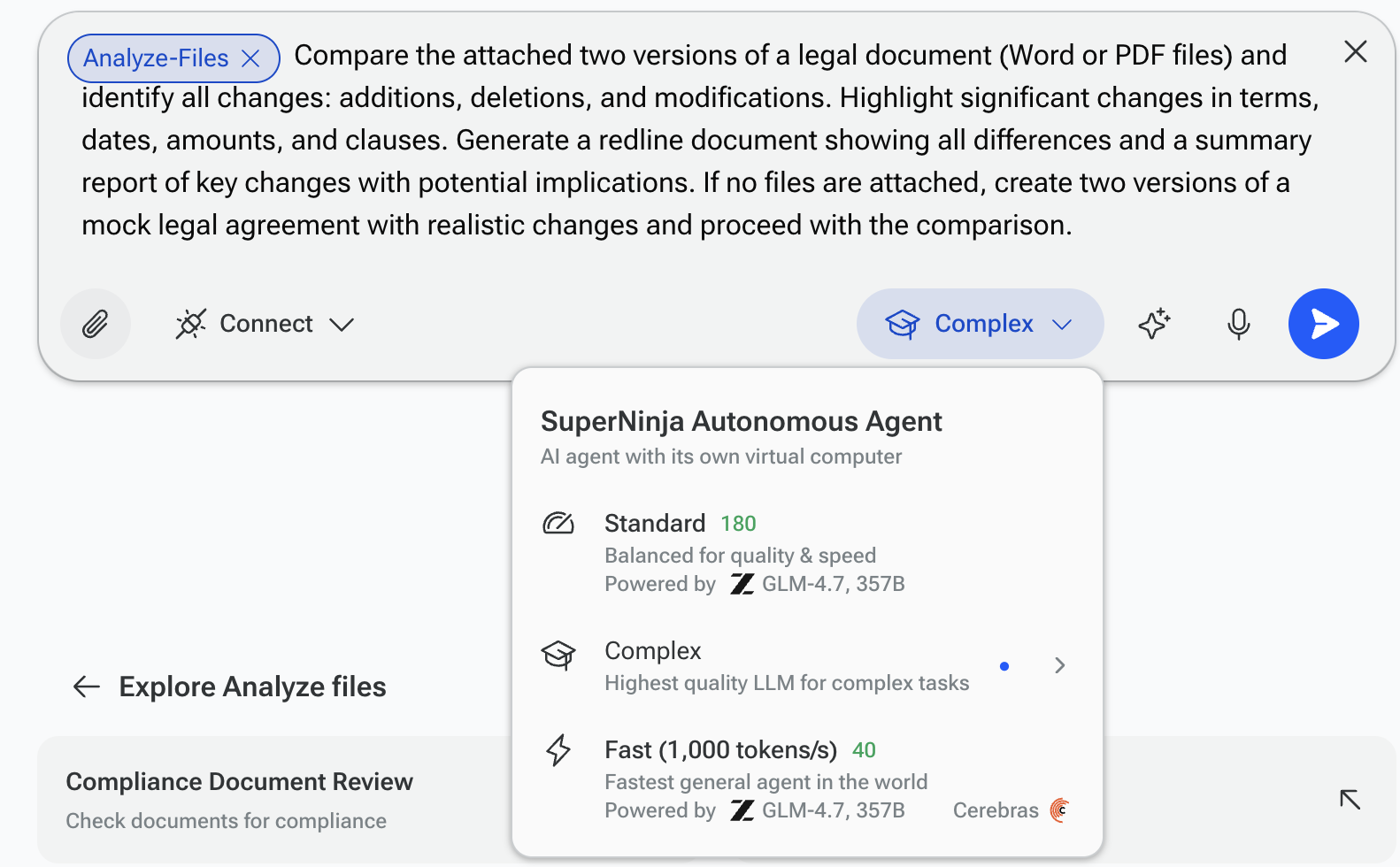Click the Z logo in Fast description

pyautogui.click(x=742, y=810)
